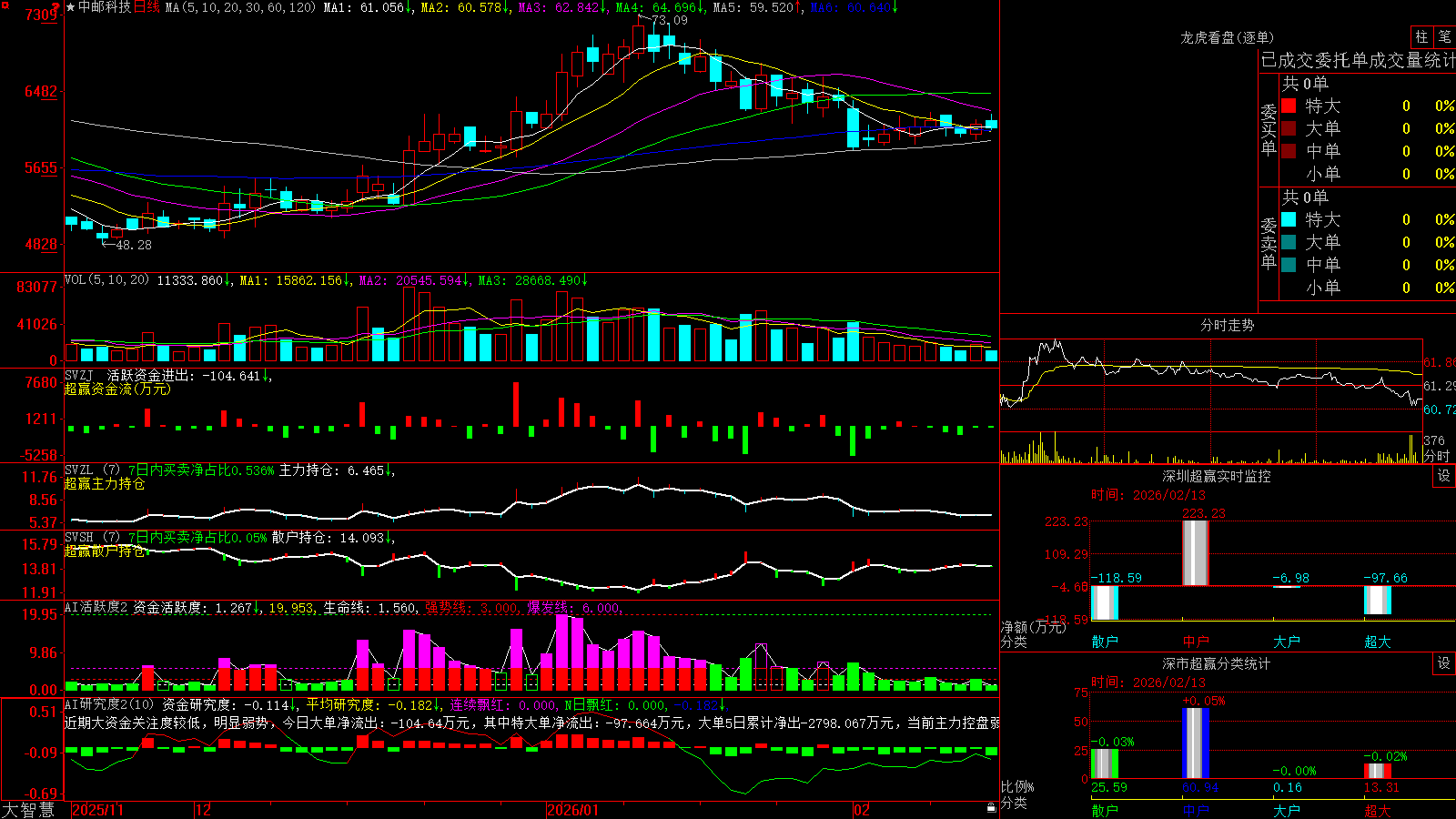Viewport: 1456px width, 819px height.
Task: Select the 超大 category in 深市超赢分类统计
Action: pyautogui.click(x=1378, y=811)
